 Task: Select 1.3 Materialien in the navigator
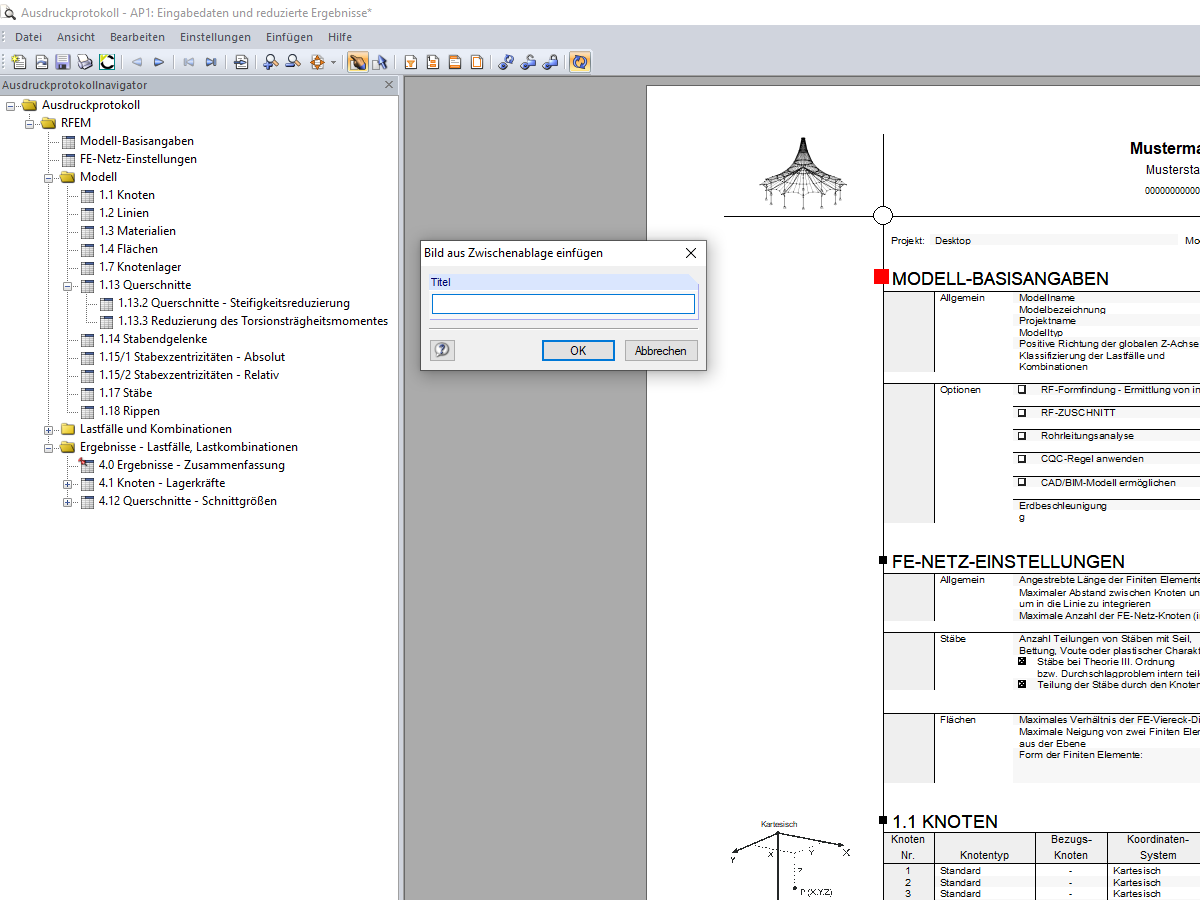137,231
